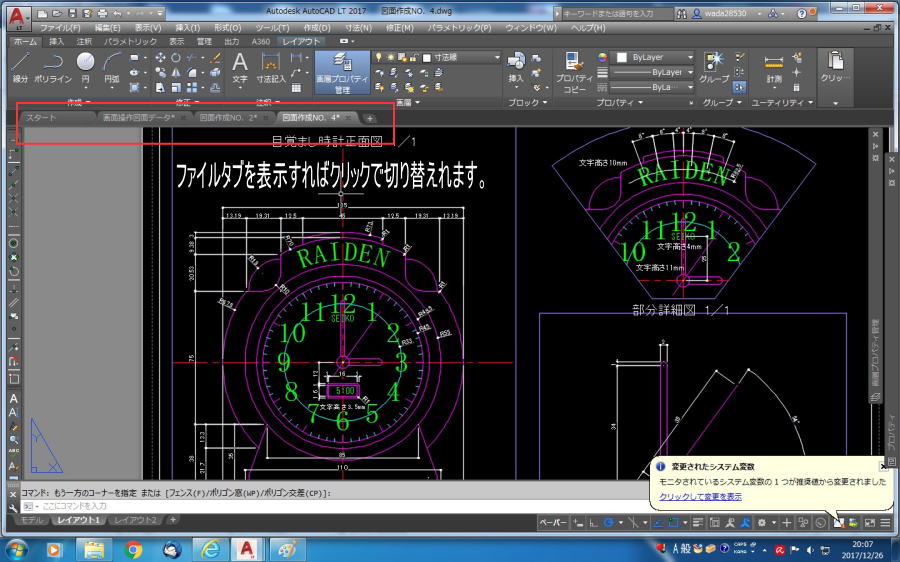Toggle ペーパー paper/model space in status bar
Image resolution: width=900 pixels, height=562 pixels.
552,522
